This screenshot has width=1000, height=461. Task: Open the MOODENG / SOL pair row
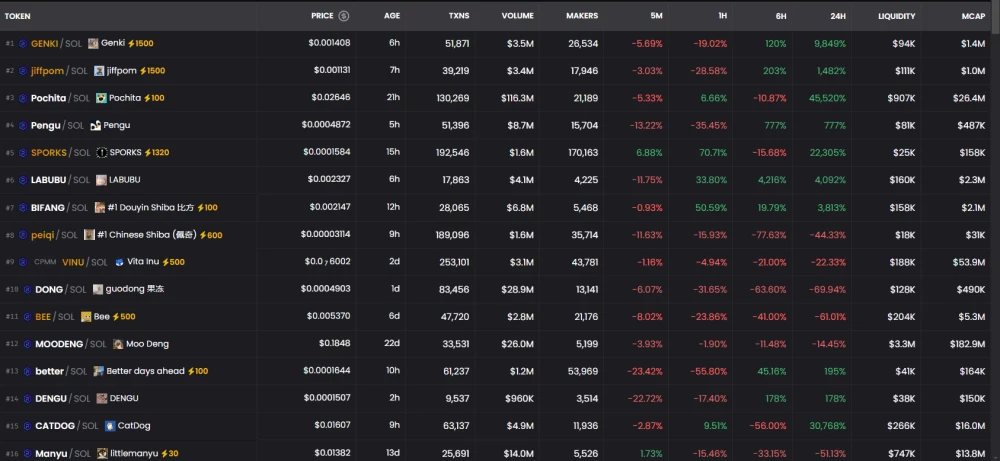(x=496, y=344)
